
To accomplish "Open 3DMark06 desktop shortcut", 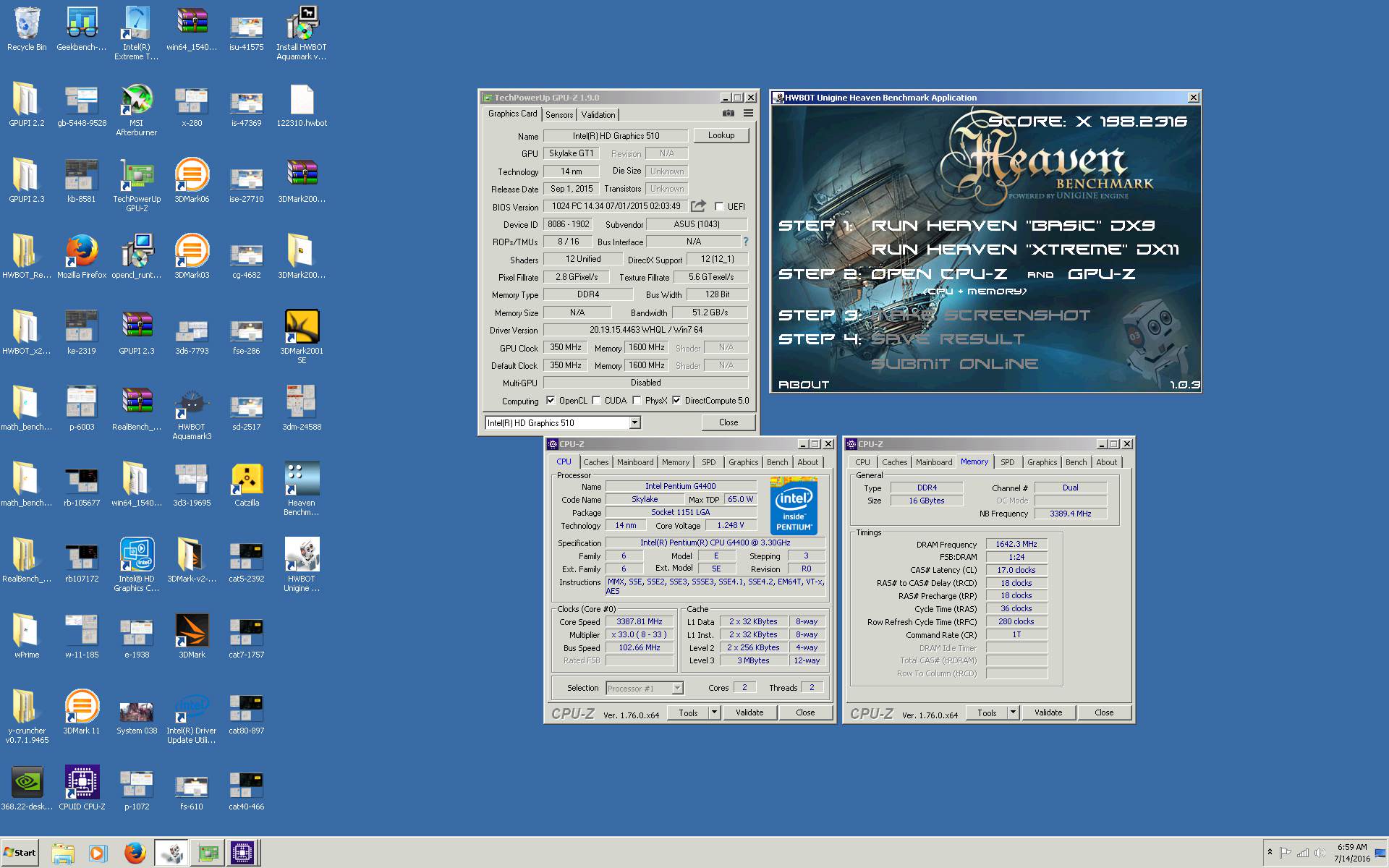I will (192, 181).
